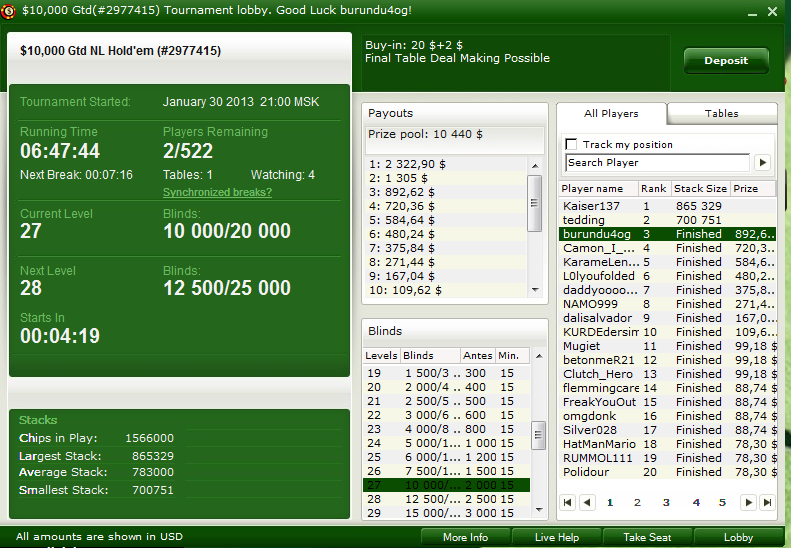Switch to the Tables tab
Image resolution: width=791 pixels, height=548 pixels.
pos(721,114)
